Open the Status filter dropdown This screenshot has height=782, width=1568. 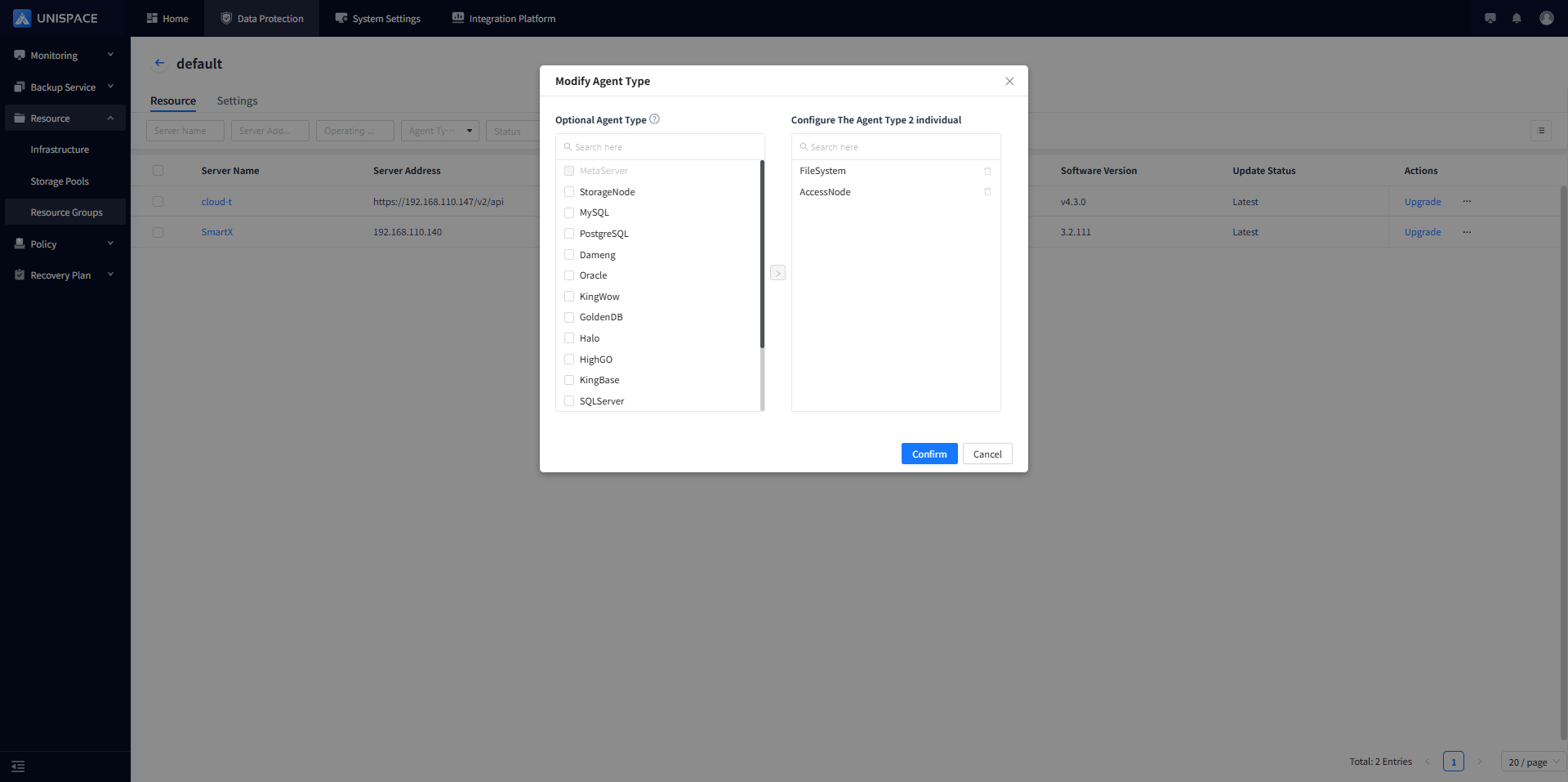pos(512,131)
